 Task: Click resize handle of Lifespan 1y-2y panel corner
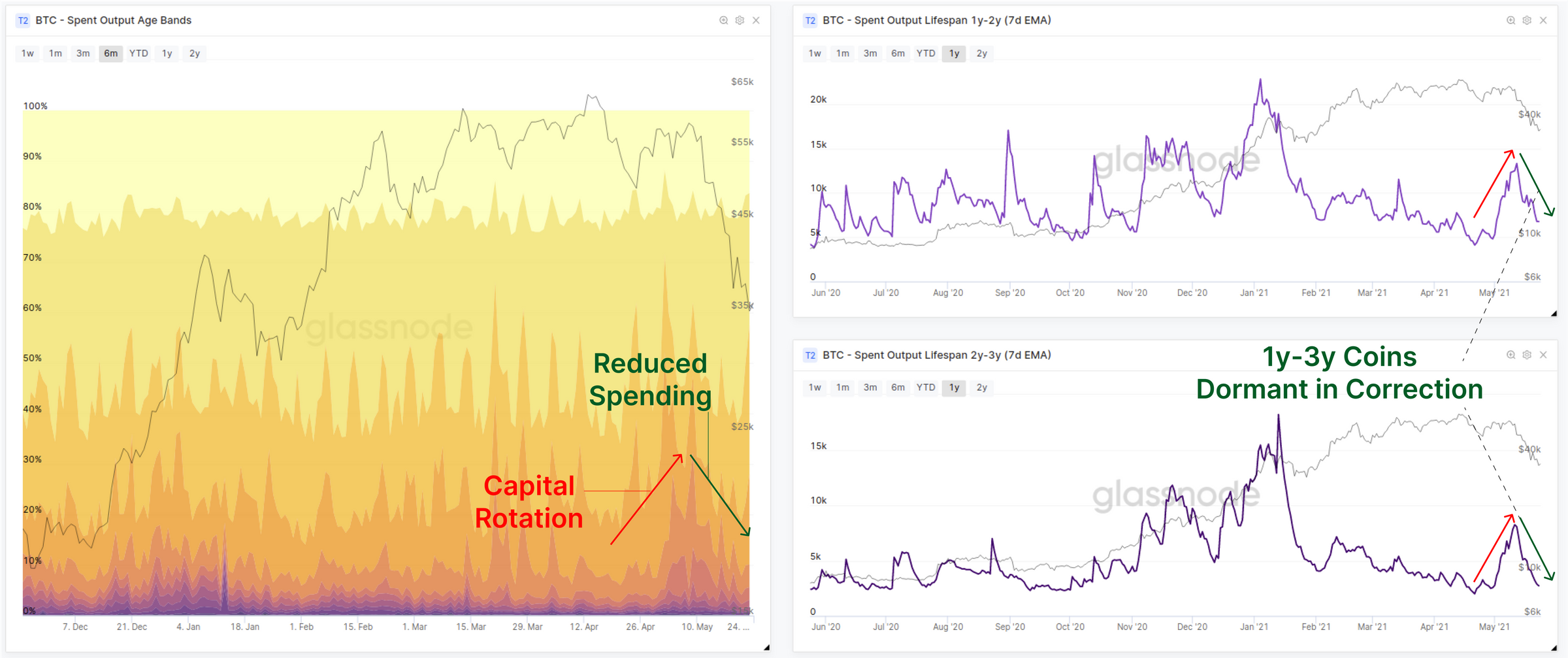click(x=1554, y=314)
